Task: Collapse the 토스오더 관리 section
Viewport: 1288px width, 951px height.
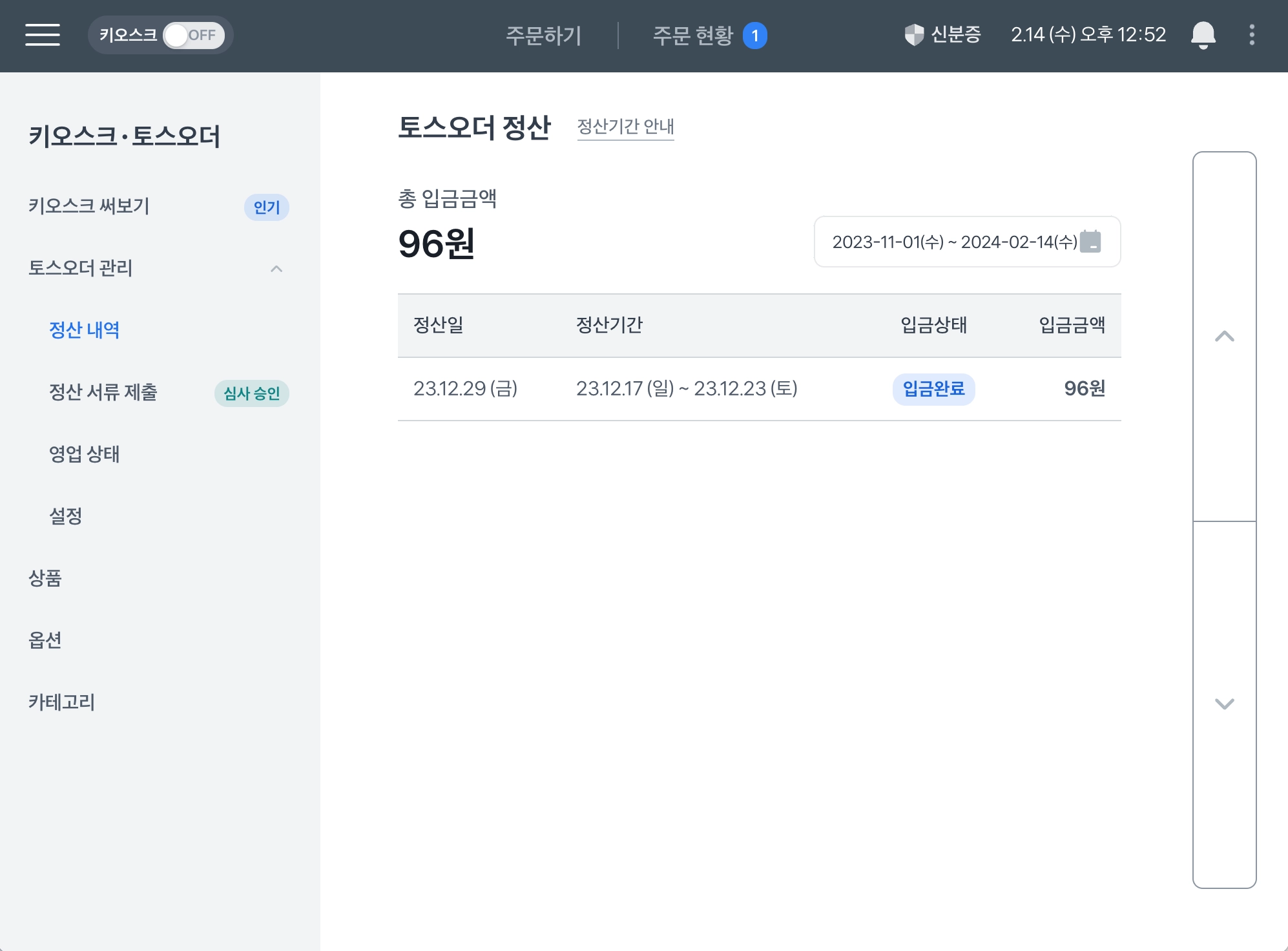Action: click(x=276, y=268)
